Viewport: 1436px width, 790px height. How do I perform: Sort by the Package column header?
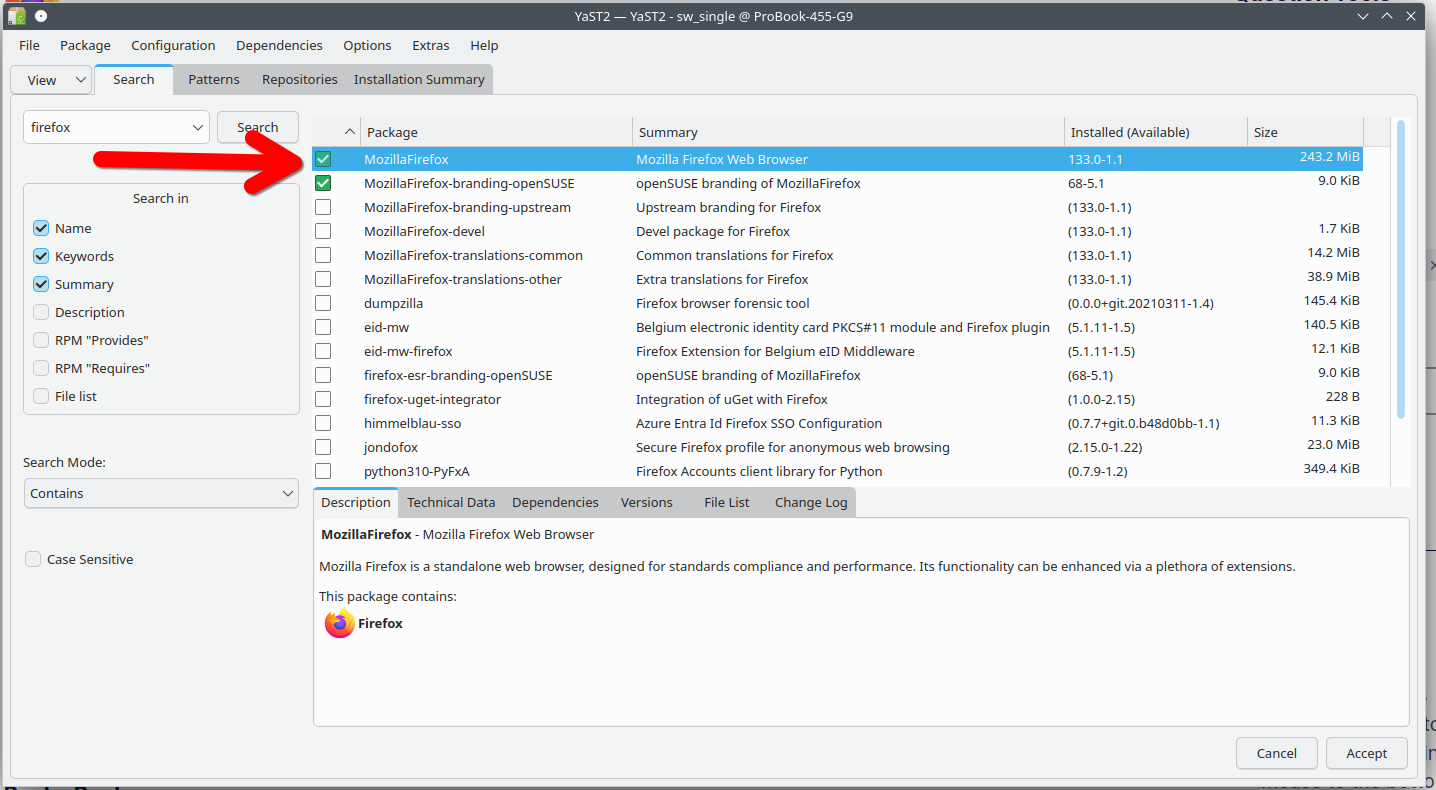pyautogui.click(x=497, y=132)
